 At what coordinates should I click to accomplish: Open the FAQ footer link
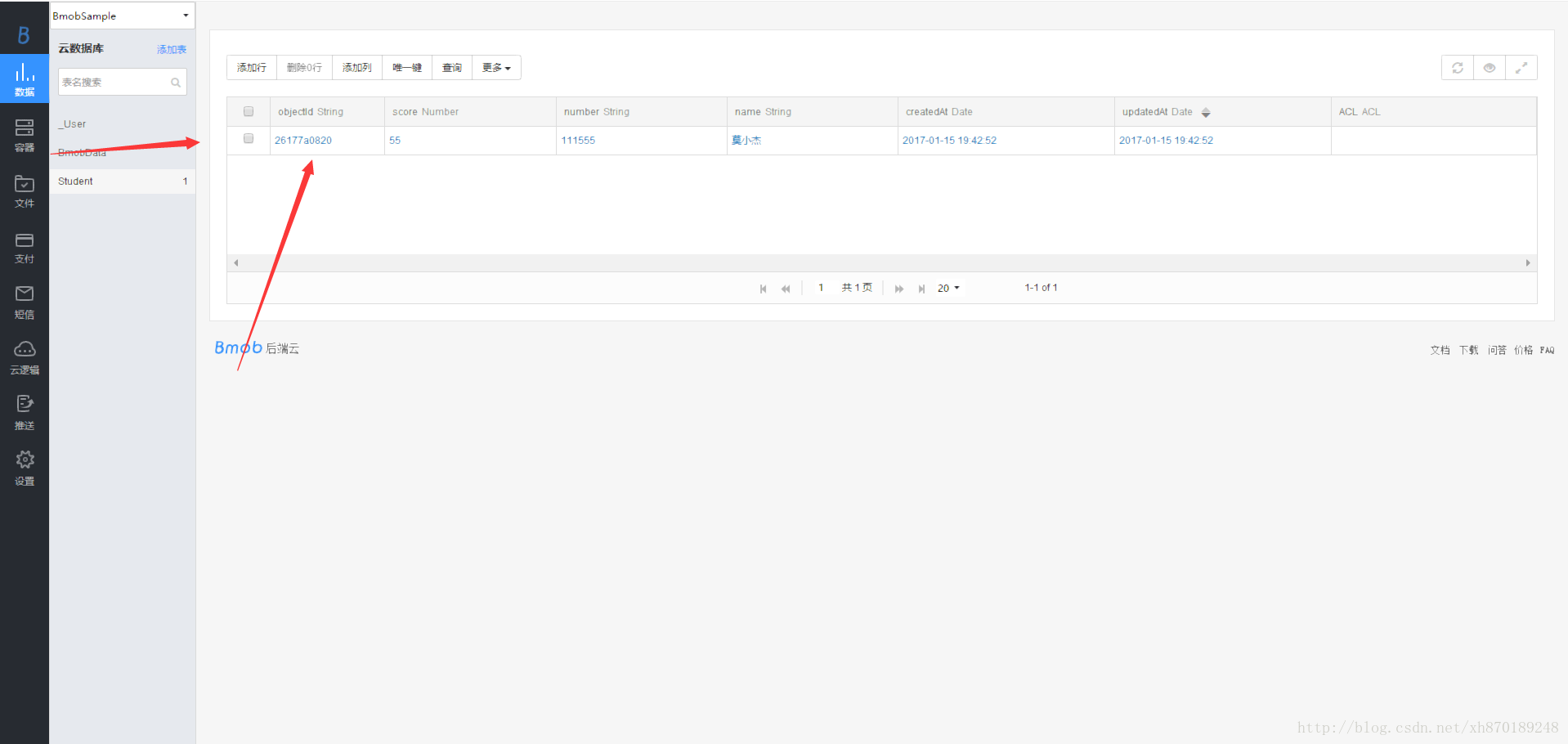(x=1547, y=350)
